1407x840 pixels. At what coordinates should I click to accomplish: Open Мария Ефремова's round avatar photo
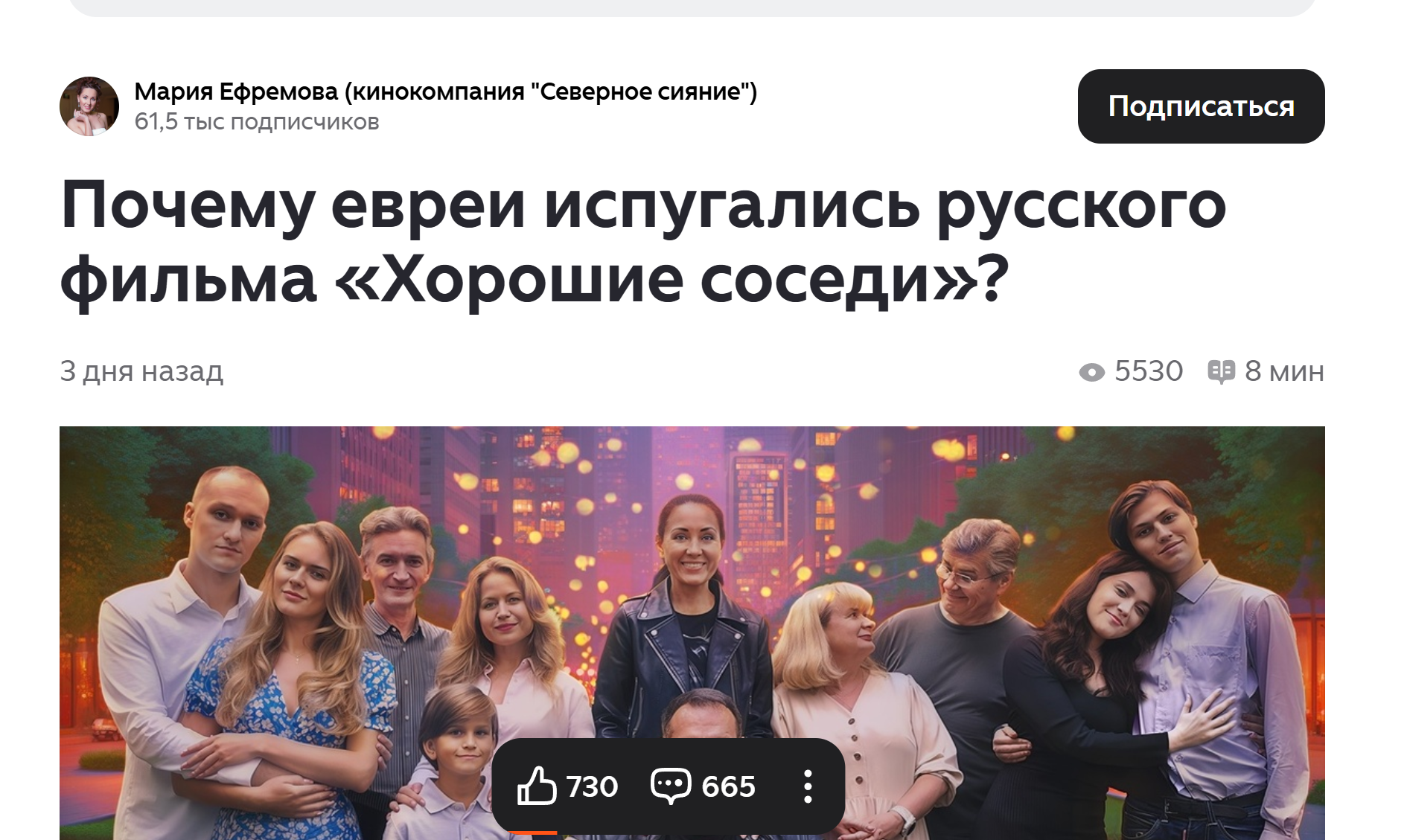click(x=89, y=106)
